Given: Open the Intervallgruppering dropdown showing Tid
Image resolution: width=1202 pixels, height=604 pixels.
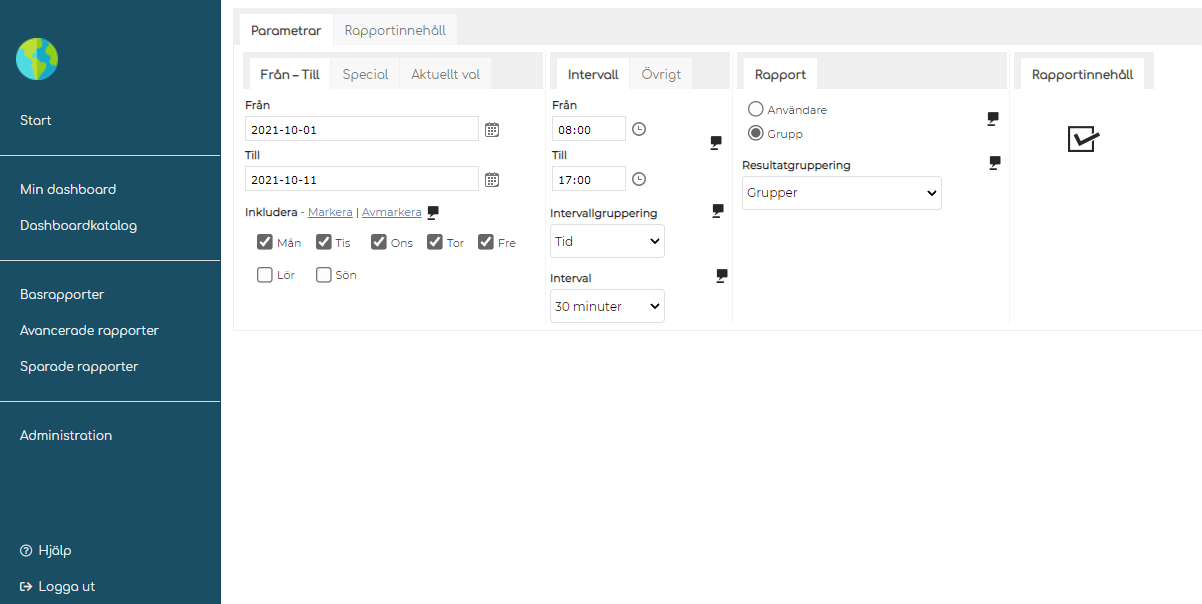Looking at the screenshot, I should click(607, 241).
